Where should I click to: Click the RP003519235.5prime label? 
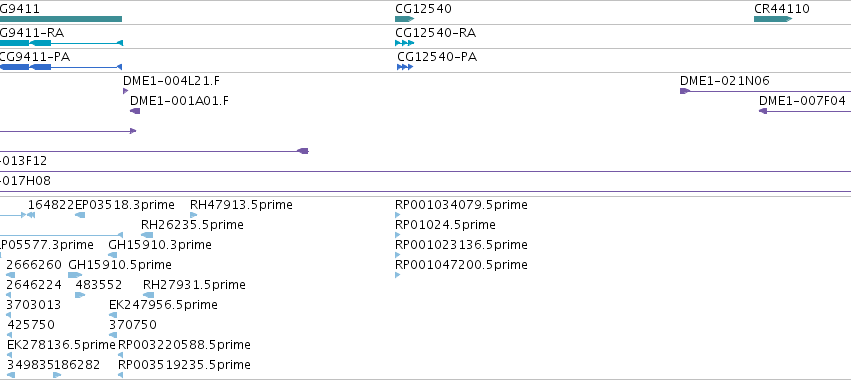(185, 364)
